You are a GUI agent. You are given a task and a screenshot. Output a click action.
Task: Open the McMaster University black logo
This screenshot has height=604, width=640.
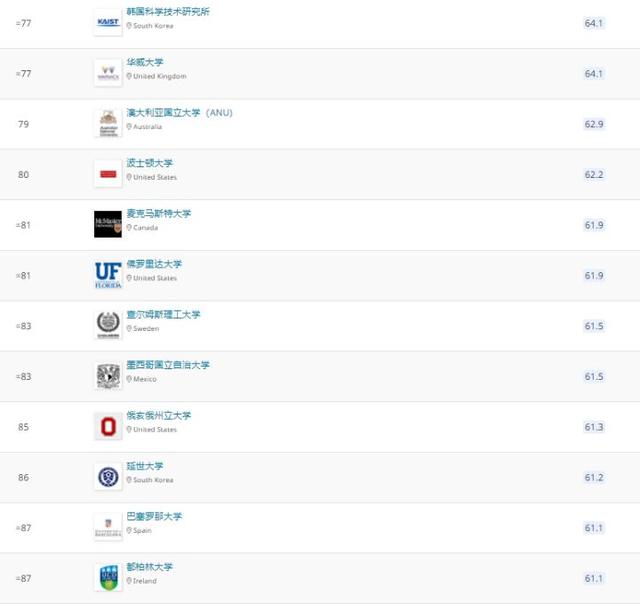[108, 224]
